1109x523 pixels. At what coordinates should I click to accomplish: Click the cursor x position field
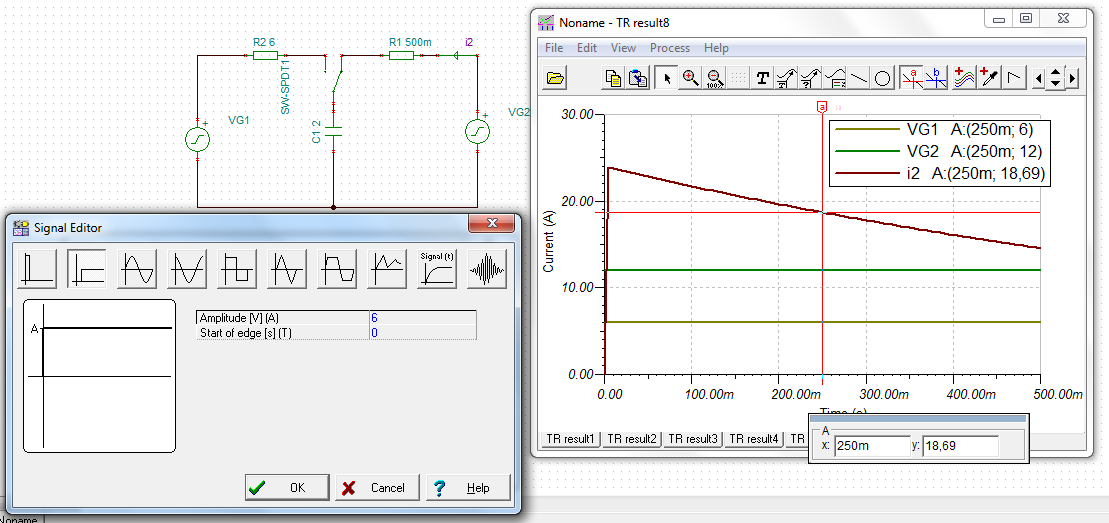point(871,445)
